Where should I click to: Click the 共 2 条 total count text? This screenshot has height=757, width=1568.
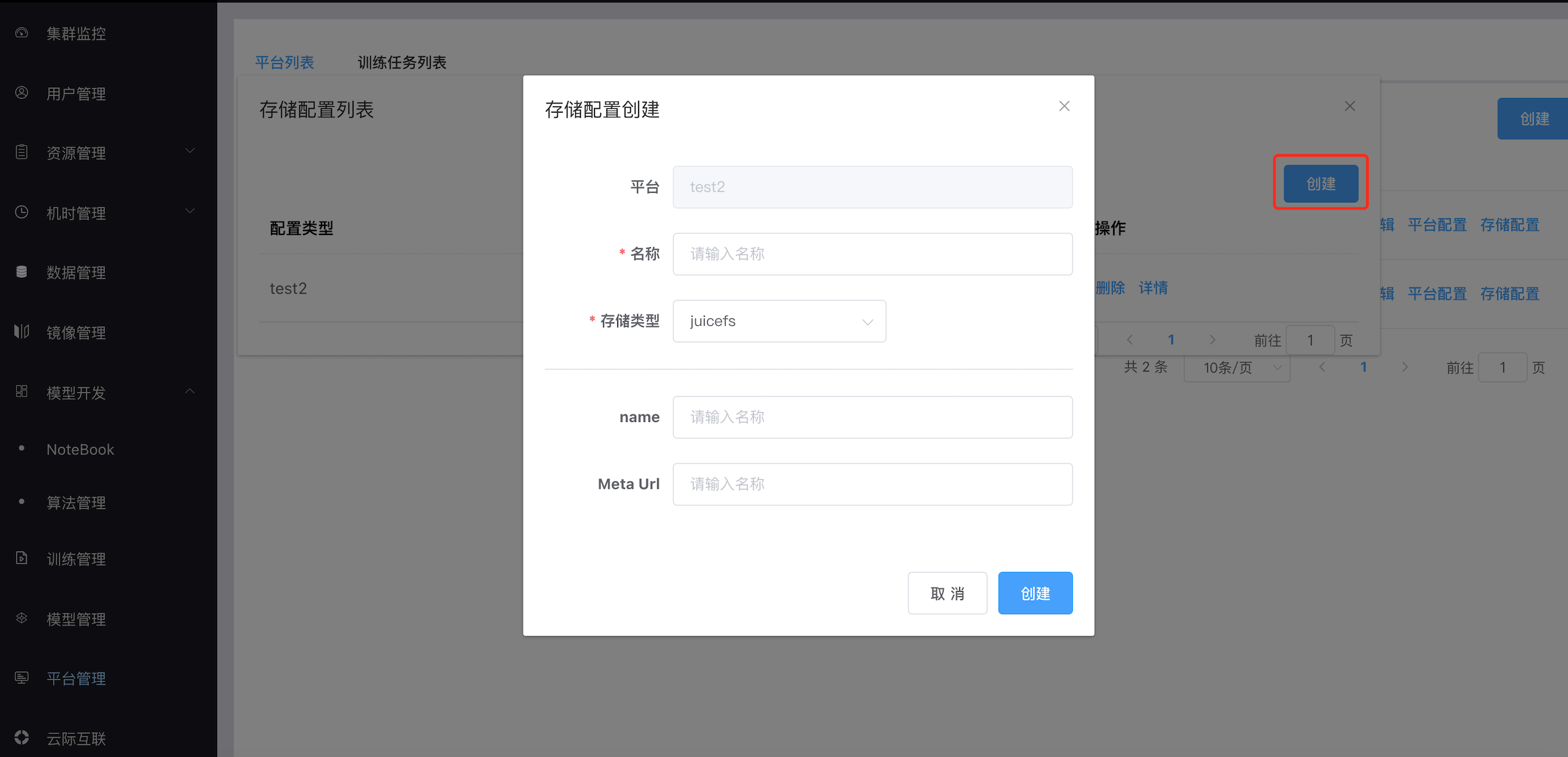pos(1145,367)
